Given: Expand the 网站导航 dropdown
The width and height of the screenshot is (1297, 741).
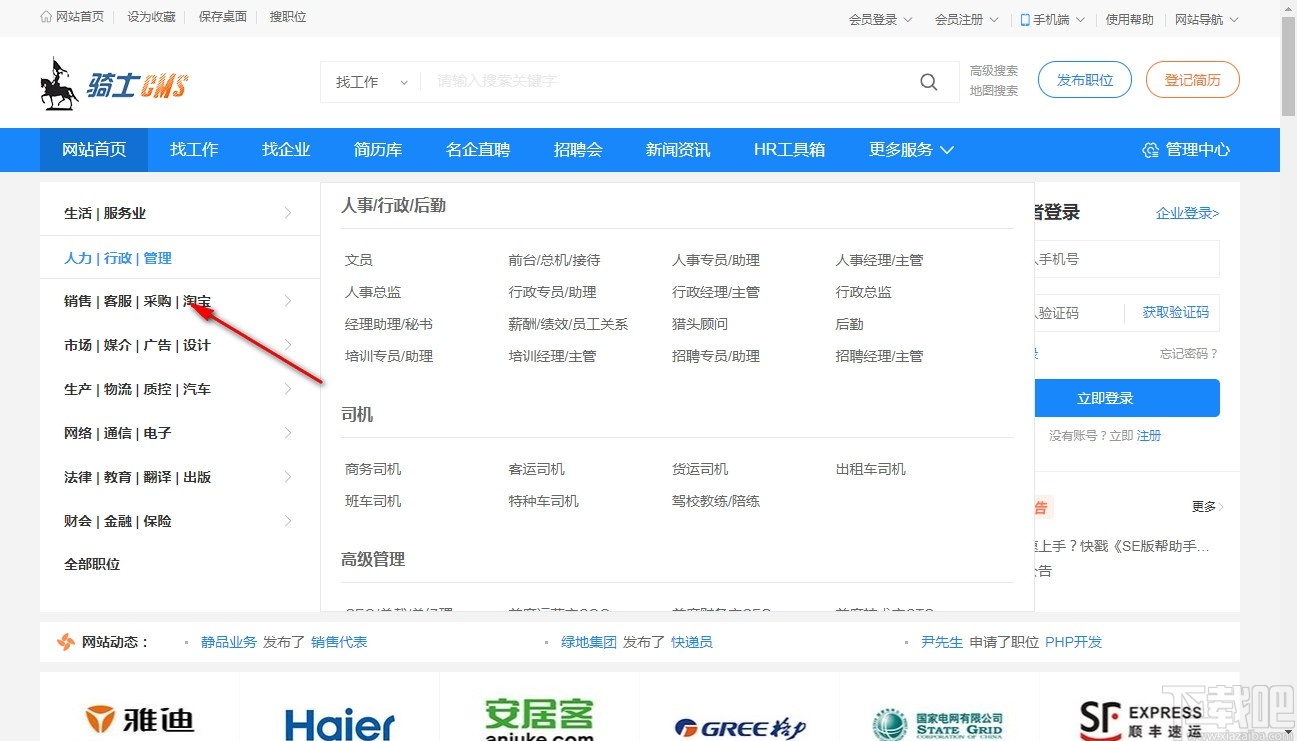Looking at the screenshot, I should pos(1207,19).
